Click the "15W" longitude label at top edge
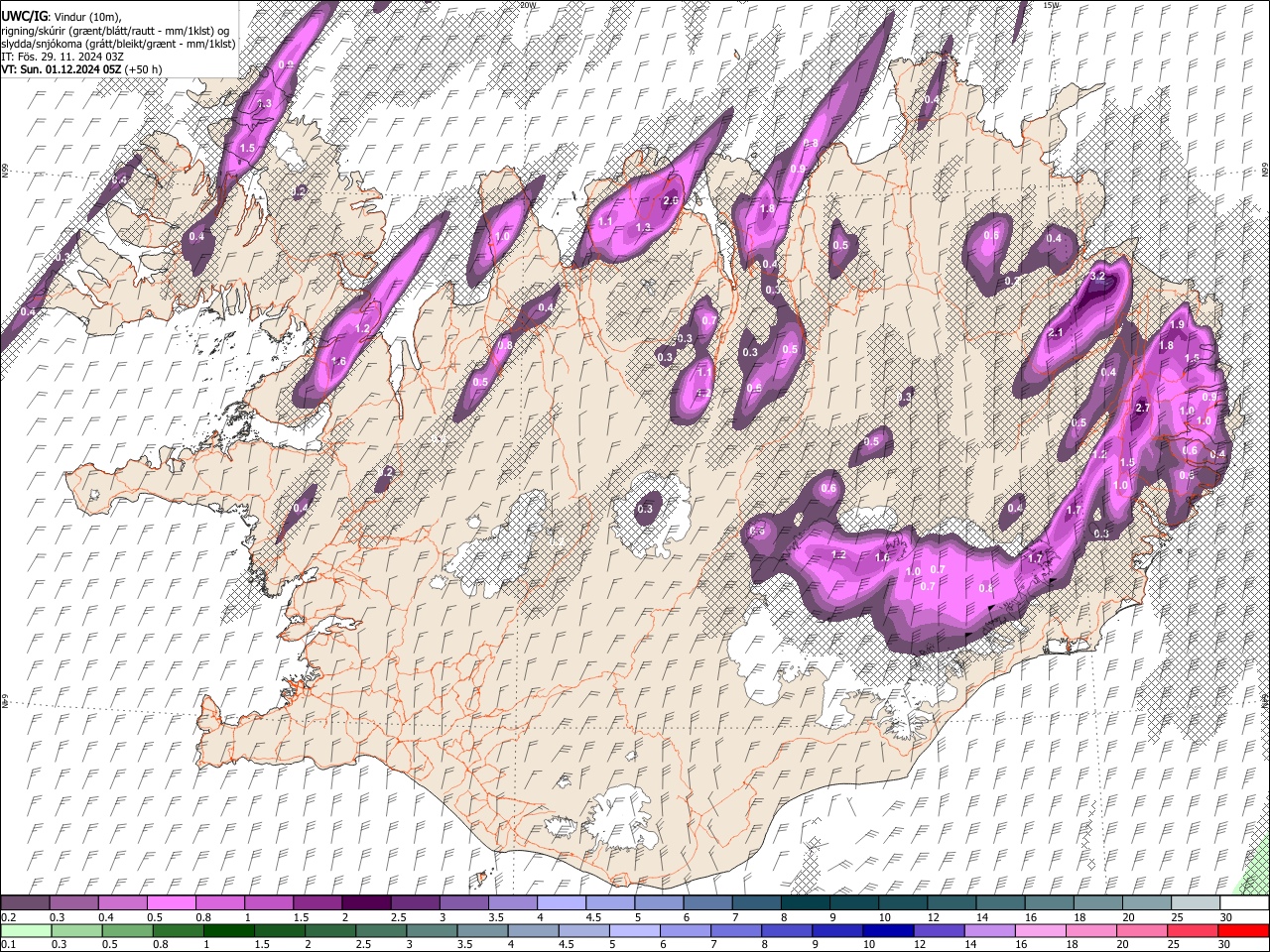This screenshot has height=952, width=1270. coord(1051,5)
